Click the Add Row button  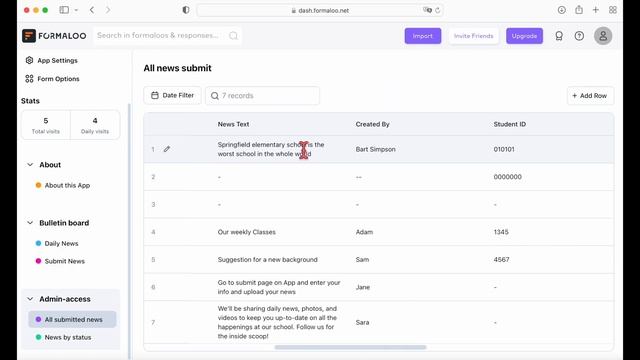(x=590, y=96)
